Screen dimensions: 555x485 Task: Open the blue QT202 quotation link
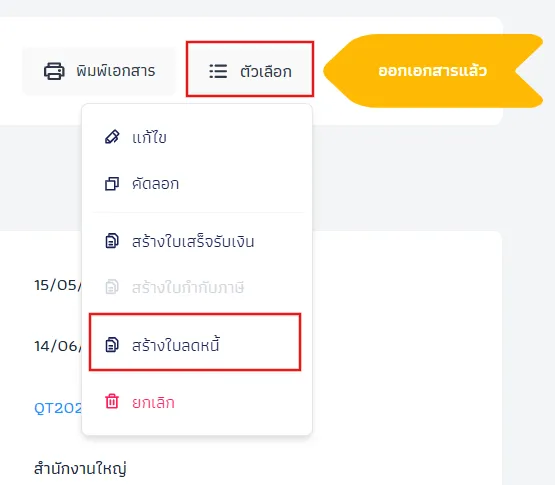point(58,408)
